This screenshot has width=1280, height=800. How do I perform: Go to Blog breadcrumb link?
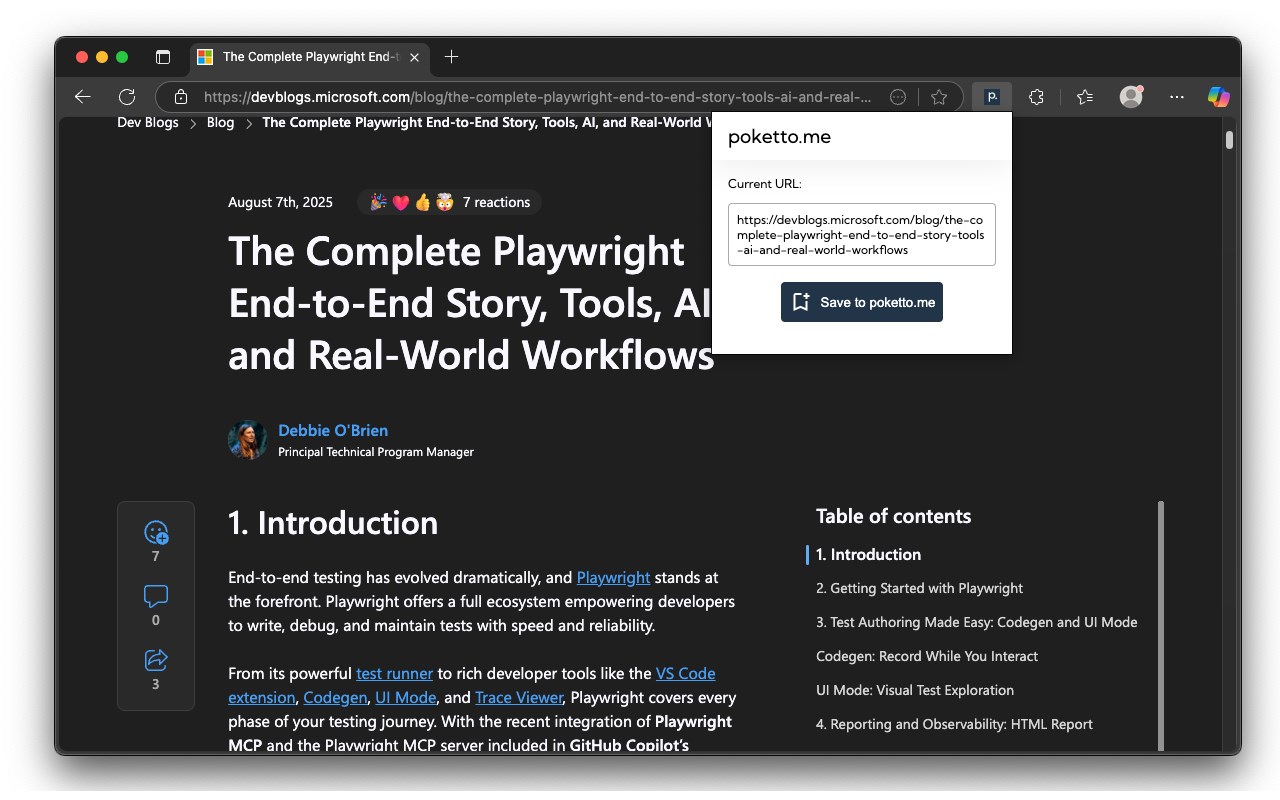220,123
